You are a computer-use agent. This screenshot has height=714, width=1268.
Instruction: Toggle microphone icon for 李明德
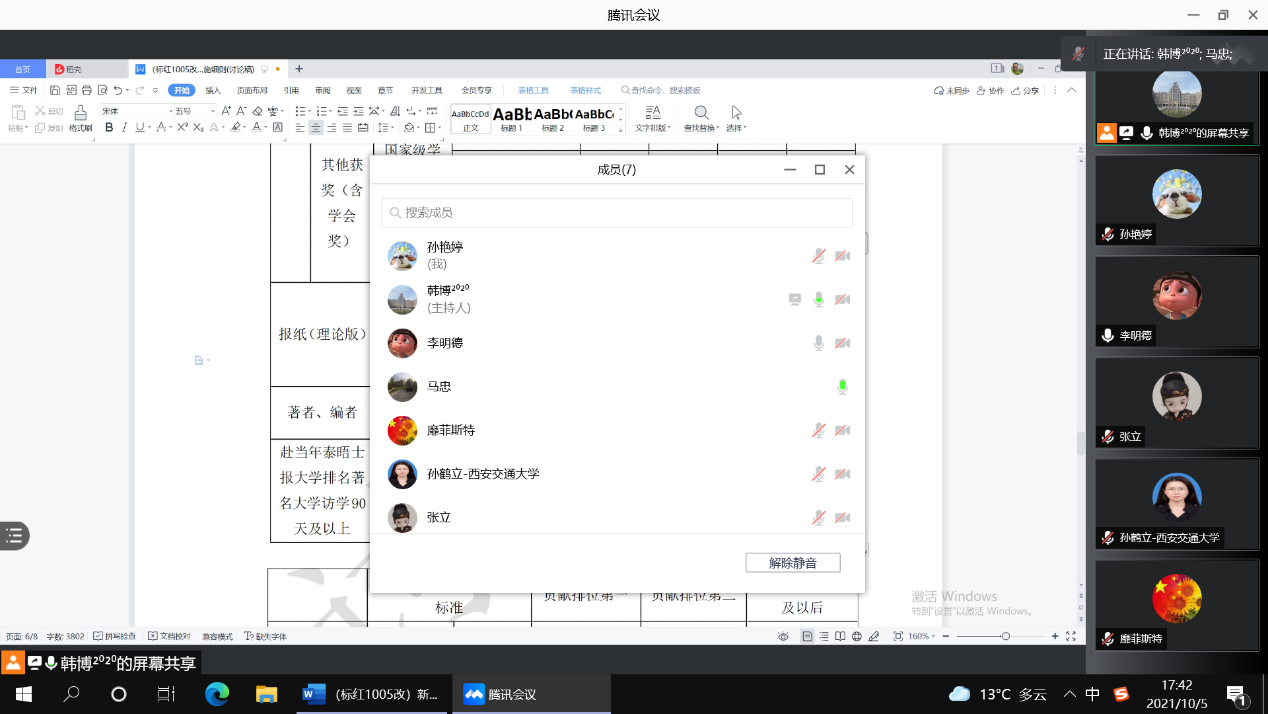818,343
